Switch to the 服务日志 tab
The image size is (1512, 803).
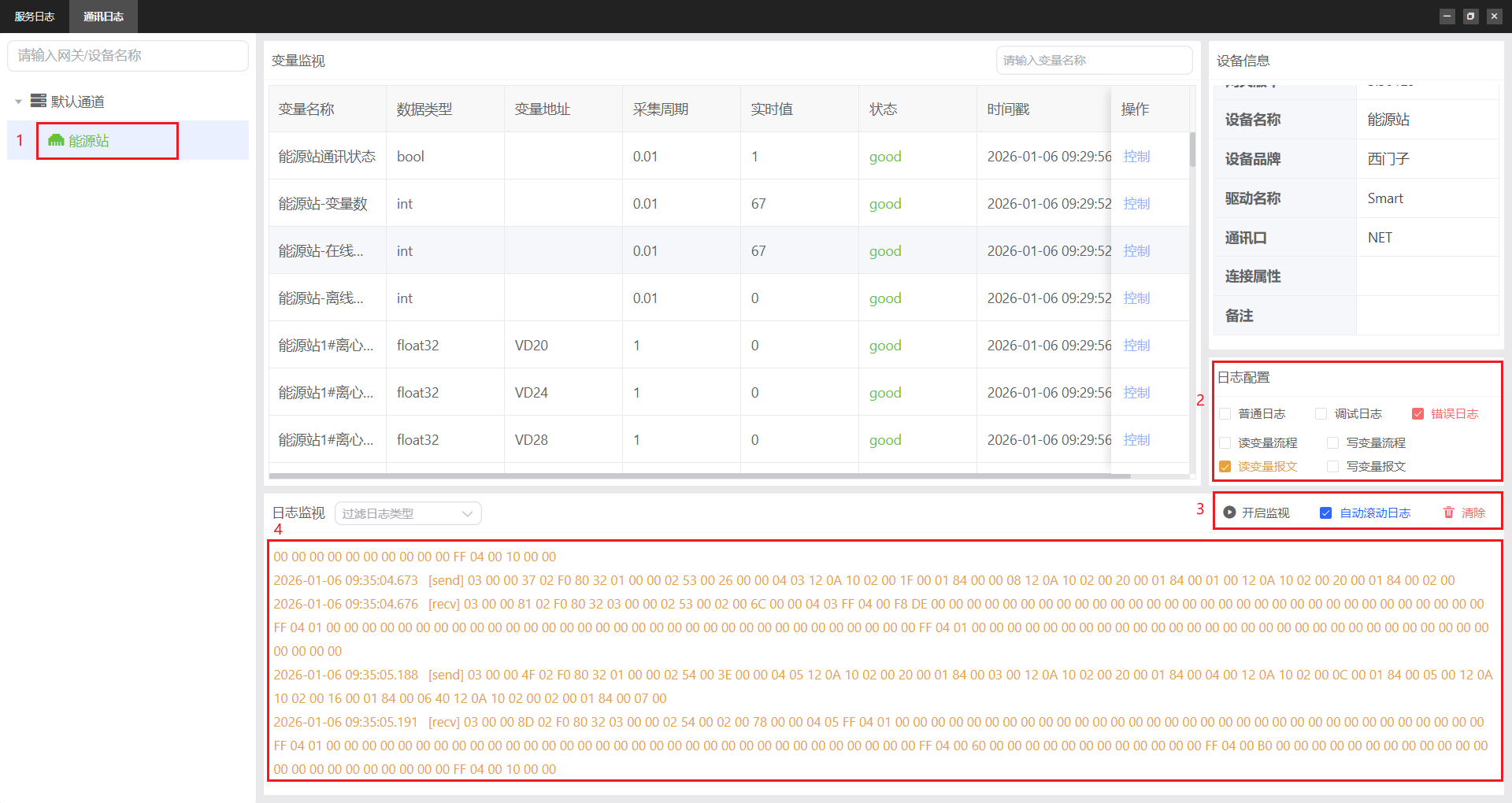tap(35, 17)
